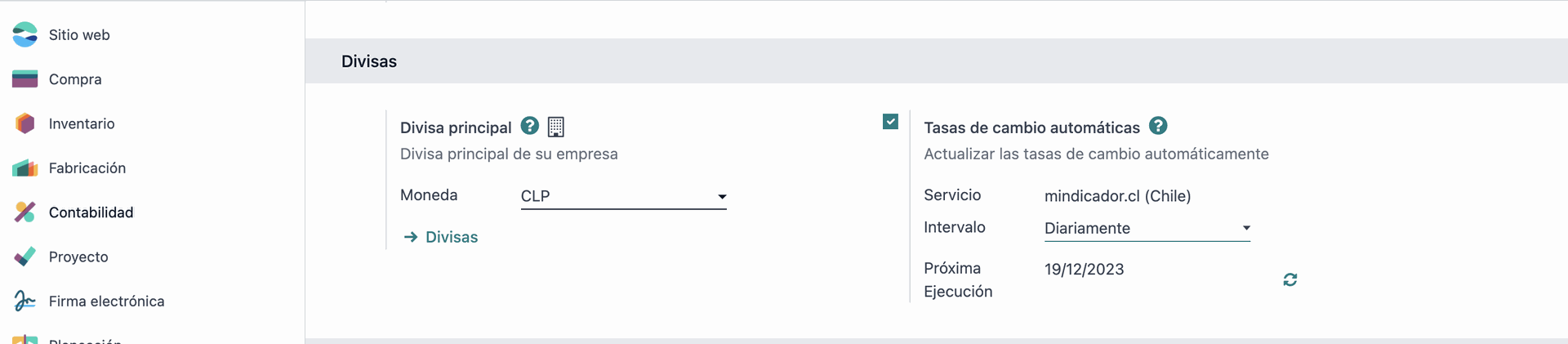Expand the Intervalo Diariamente dropdown
This screenshot has width=1568, height=344.
(1147, 228)
